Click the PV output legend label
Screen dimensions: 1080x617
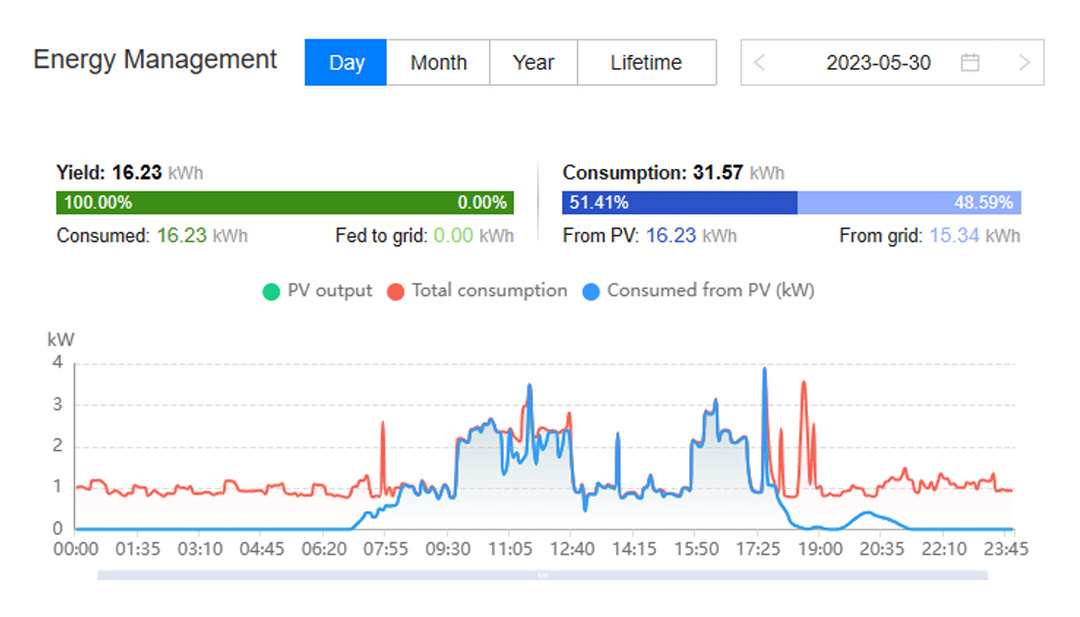[x=329, y=291]
